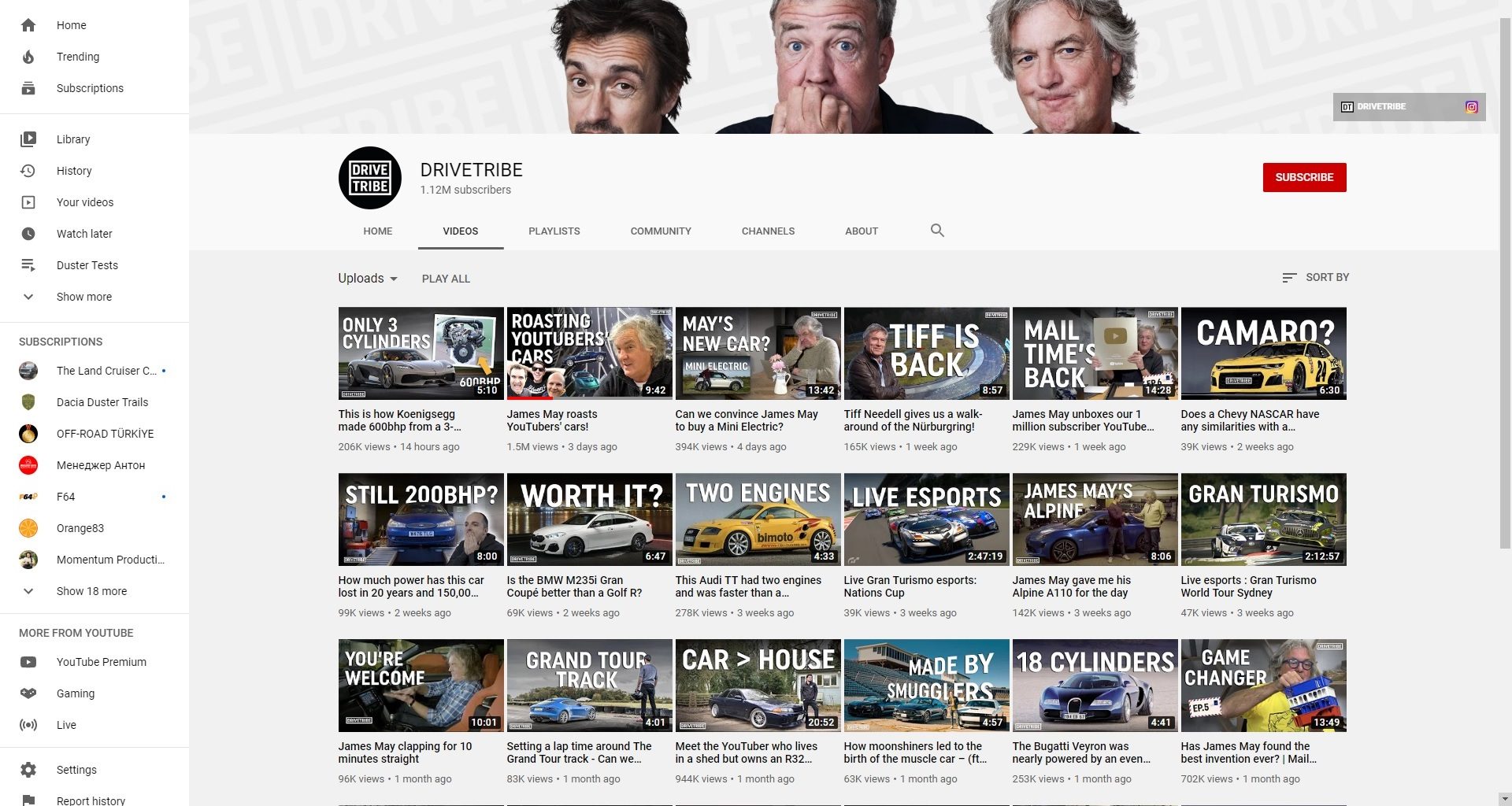
Task: Open the Trending page
Action: tap(77, 57)
